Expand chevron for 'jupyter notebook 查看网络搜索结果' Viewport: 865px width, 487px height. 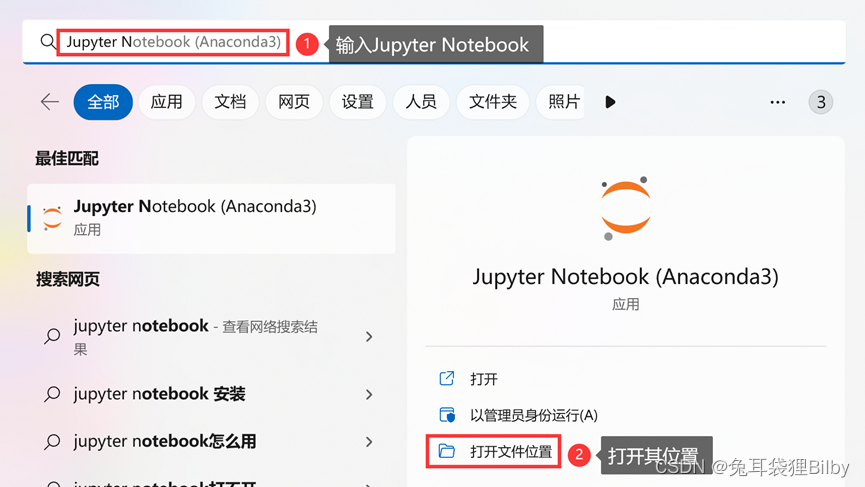[369, 336]
